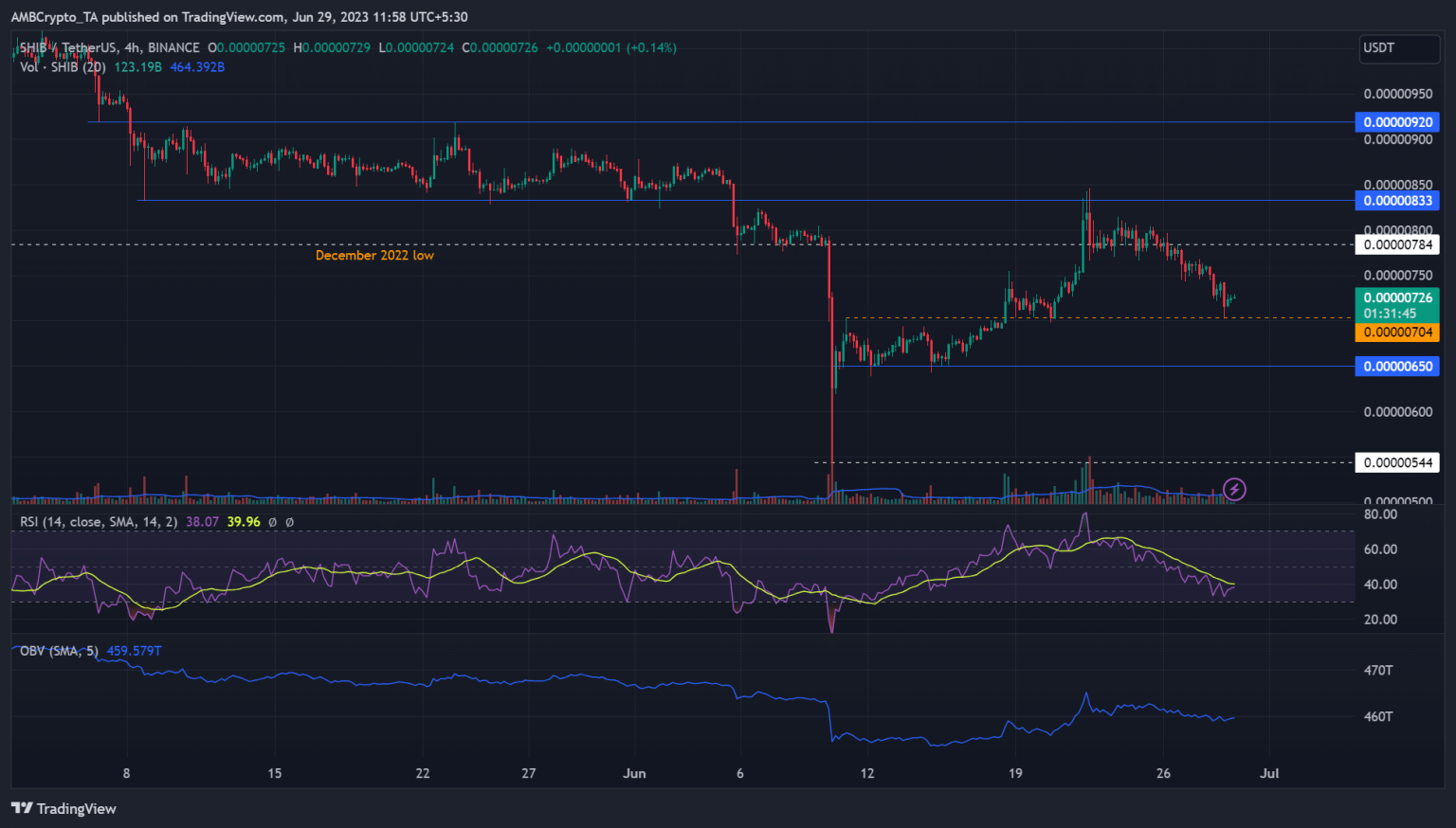Screen dimensions: 1456x828
Task: Click the white 0.00000544 price label
Action: click(1396, 462)
